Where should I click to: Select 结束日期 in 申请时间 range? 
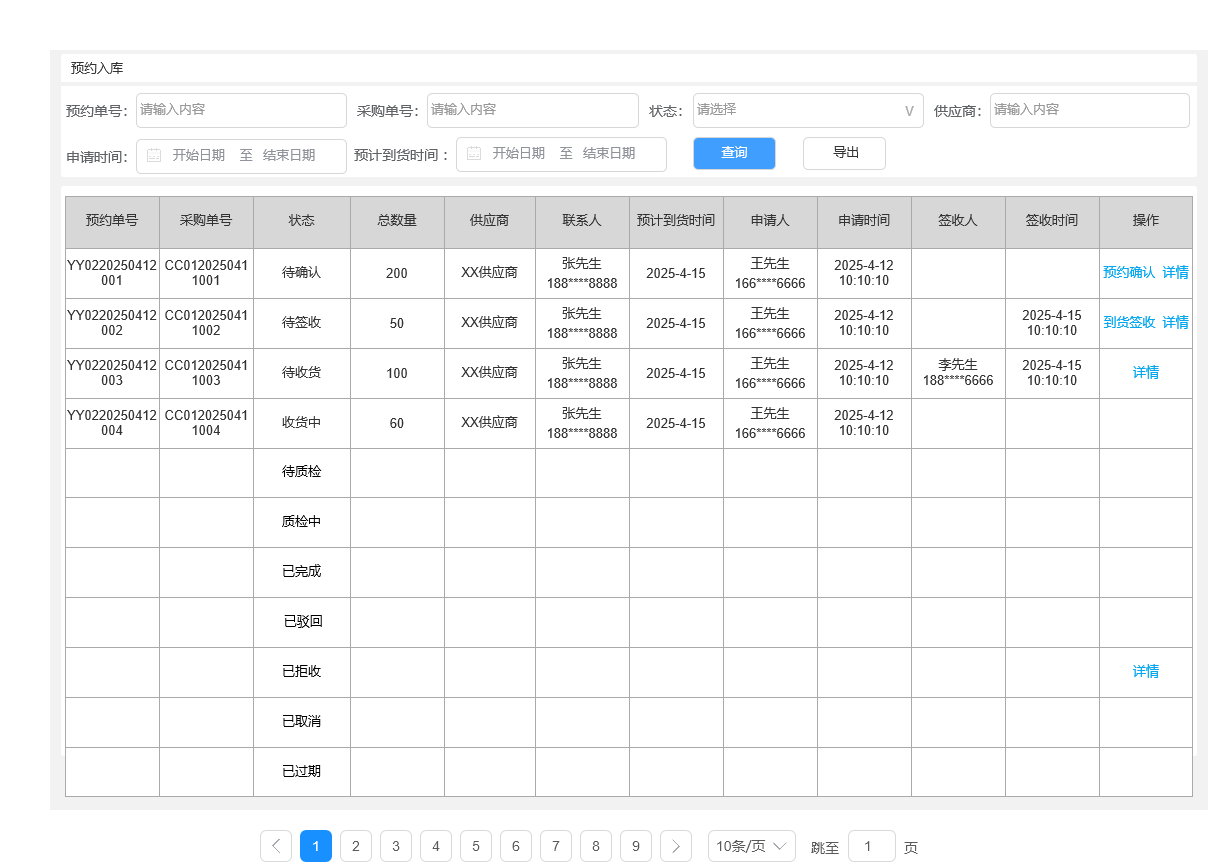(289, 155)
